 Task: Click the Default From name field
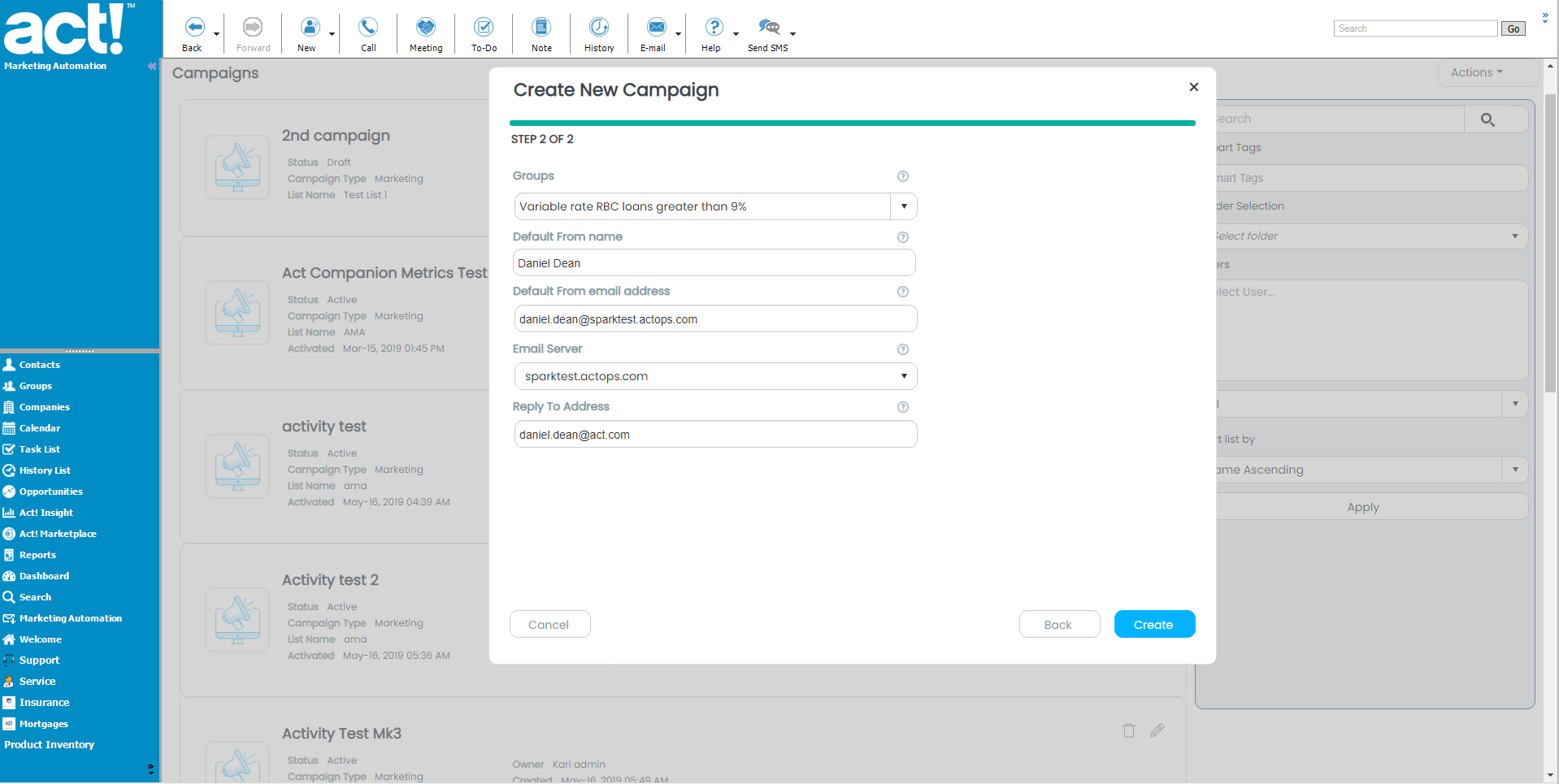[715, 263]
